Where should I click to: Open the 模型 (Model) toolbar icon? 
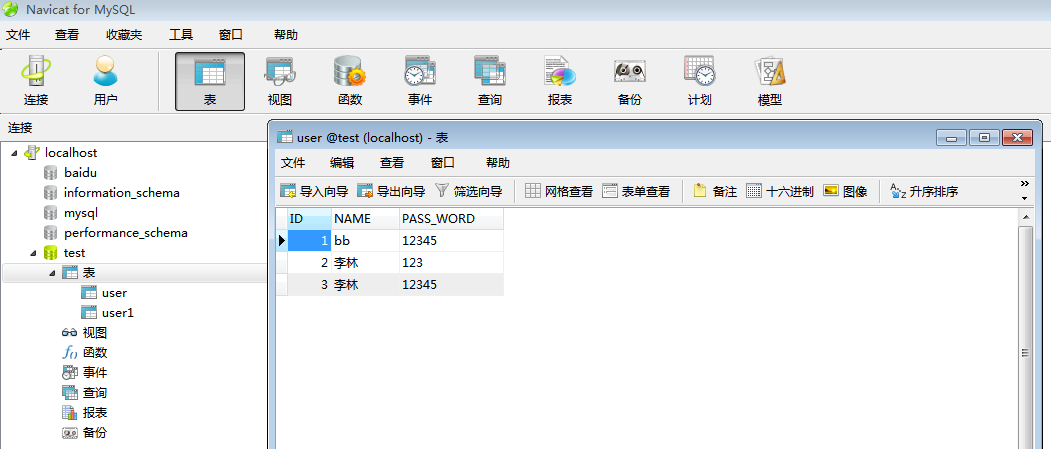tap(769, 81)
